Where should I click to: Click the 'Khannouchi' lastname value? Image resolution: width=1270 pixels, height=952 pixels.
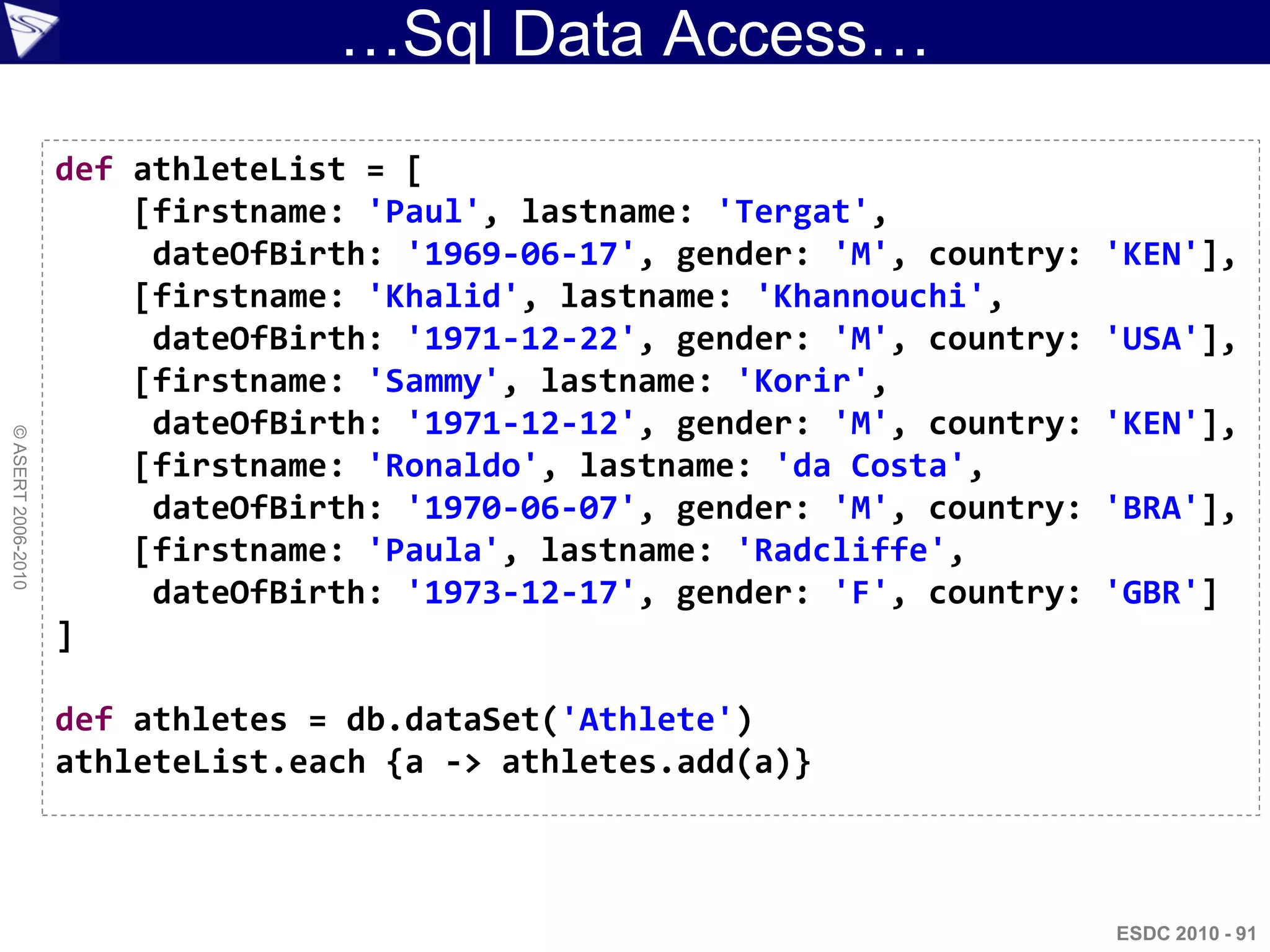pos(869,296)
